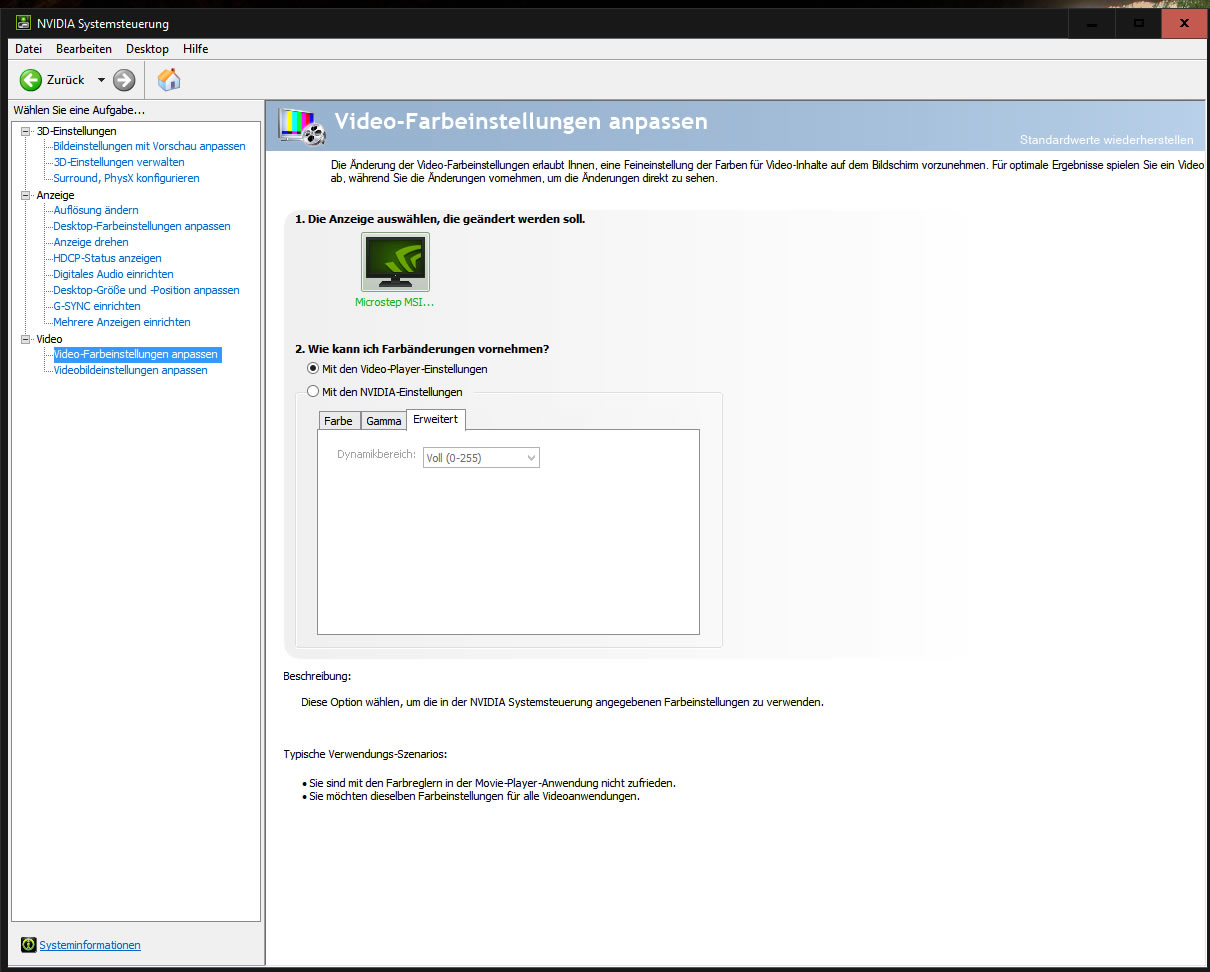Select Mit den Video-Player-Einstellungen radio button
This screenshot has height=972, width=1210.
click(313, 369)
